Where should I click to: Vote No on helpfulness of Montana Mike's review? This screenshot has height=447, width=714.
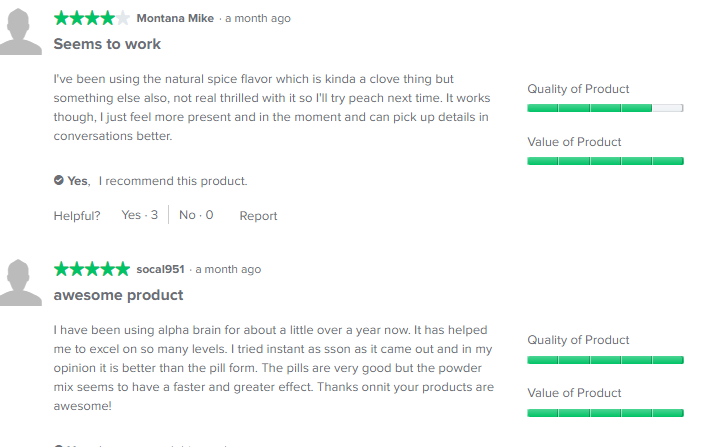196,215
